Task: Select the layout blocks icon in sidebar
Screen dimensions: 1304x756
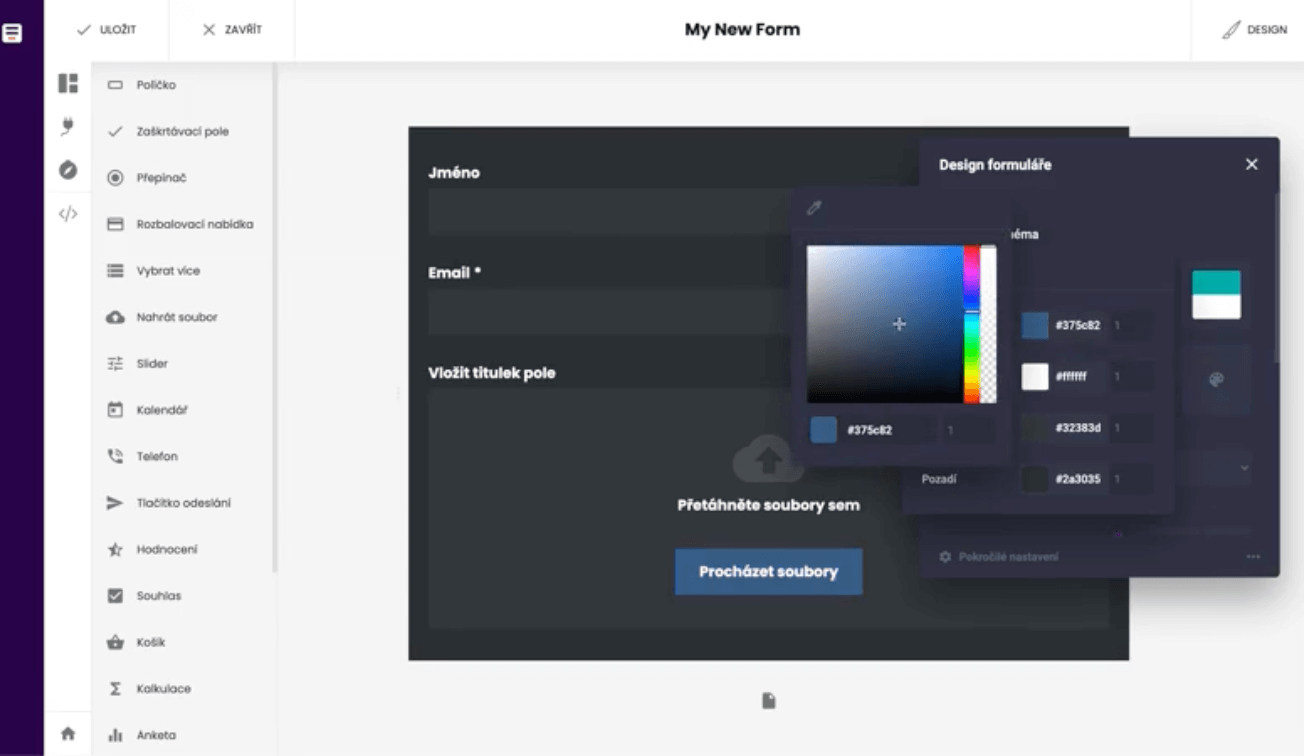Action: pyautogui.click(x=68, y=83)
